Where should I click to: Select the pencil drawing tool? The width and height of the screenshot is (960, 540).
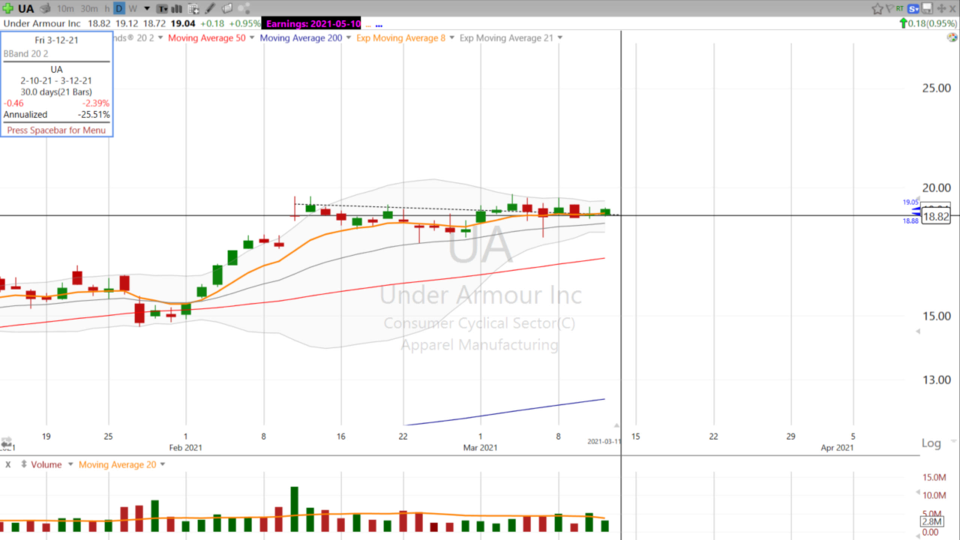210,9
